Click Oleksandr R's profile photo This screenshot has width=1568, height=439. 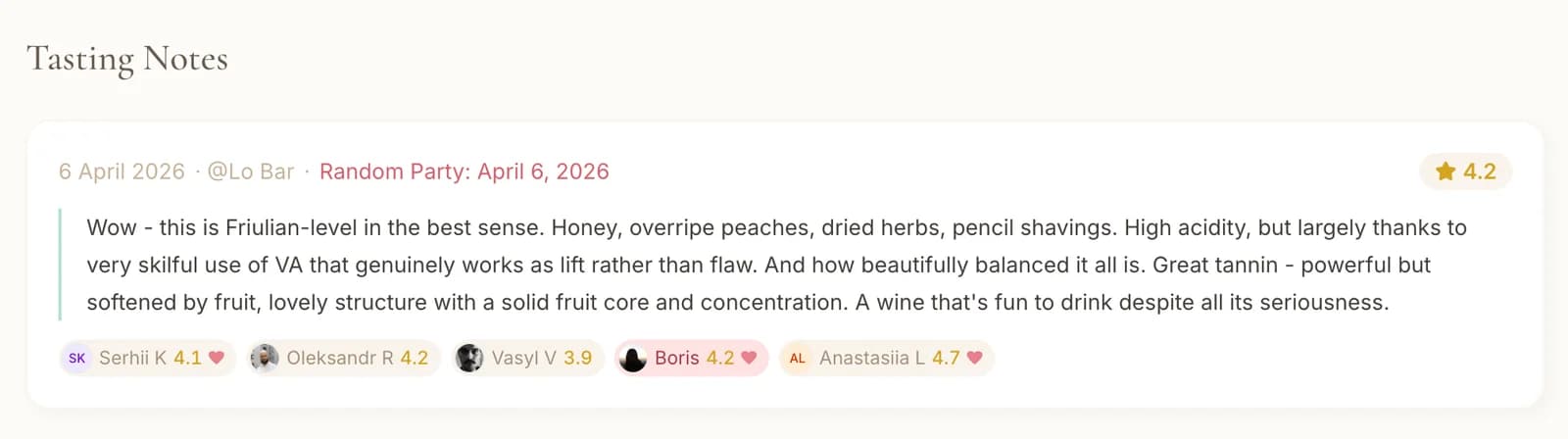tap(264, 359)
